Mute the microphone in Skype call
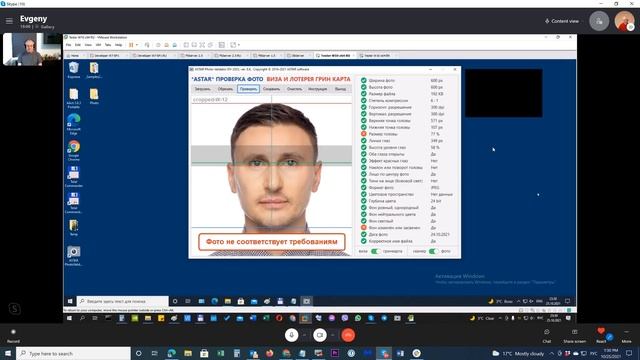This screenshot has height=360, width=640. (291, 335)
